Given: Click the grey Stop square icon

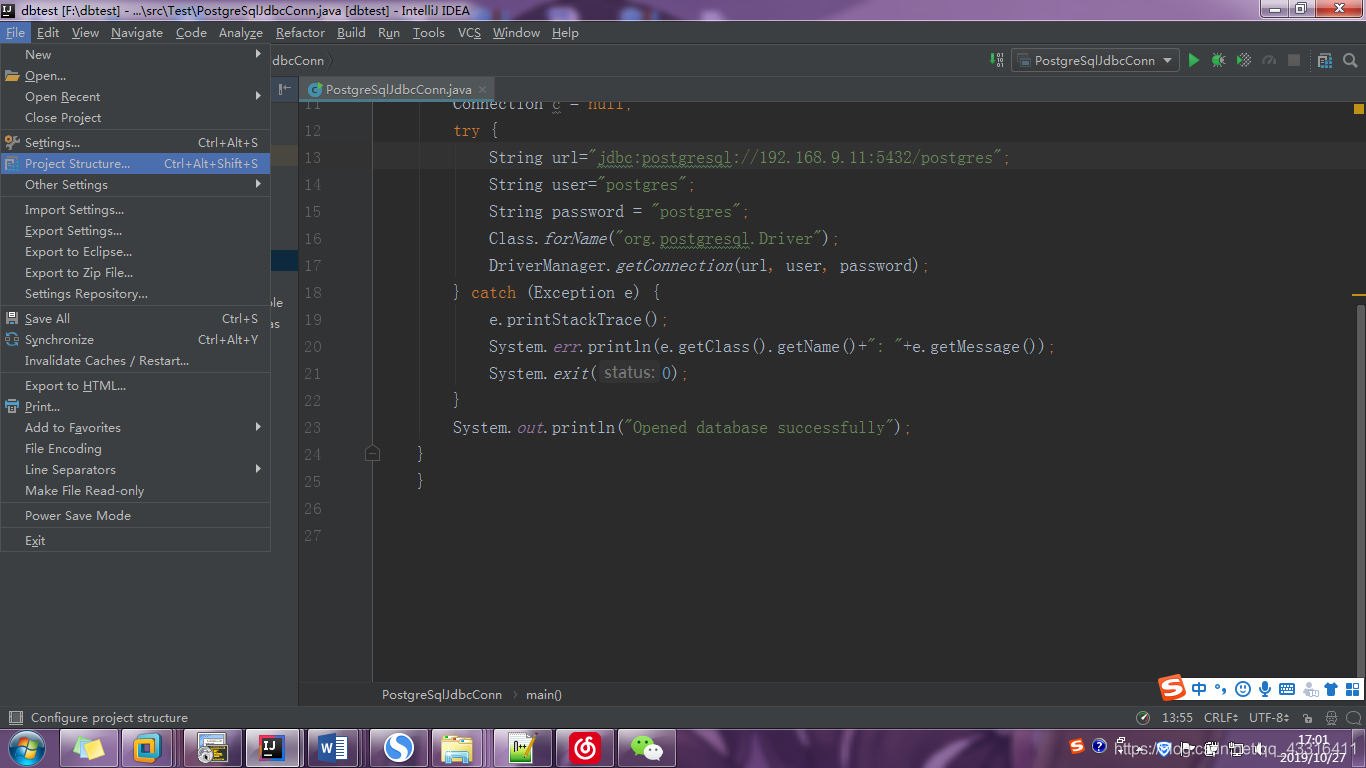Looking at the screenshot, I should (1294, 60).
